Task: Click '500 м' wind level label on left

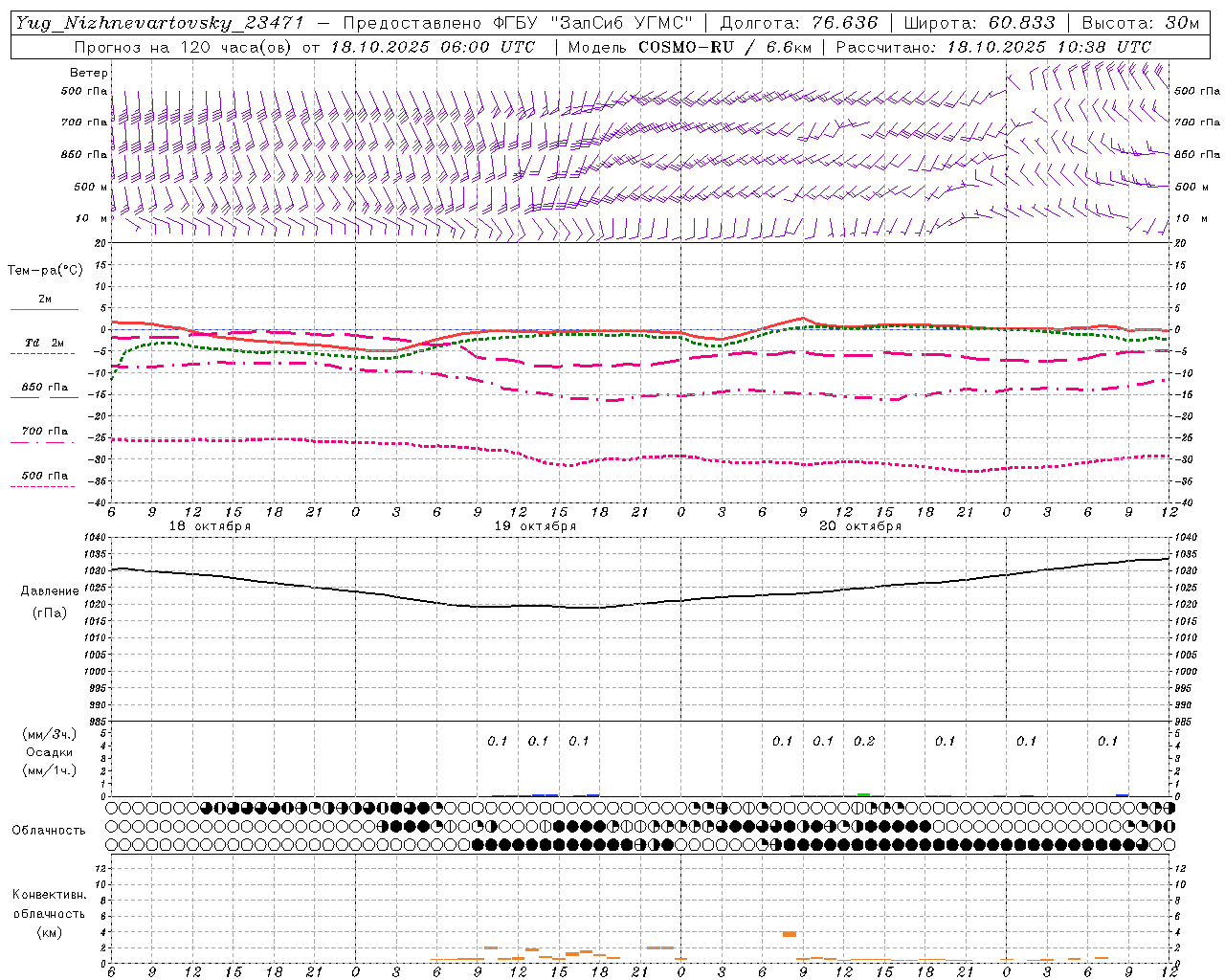Action: point(91,187)
